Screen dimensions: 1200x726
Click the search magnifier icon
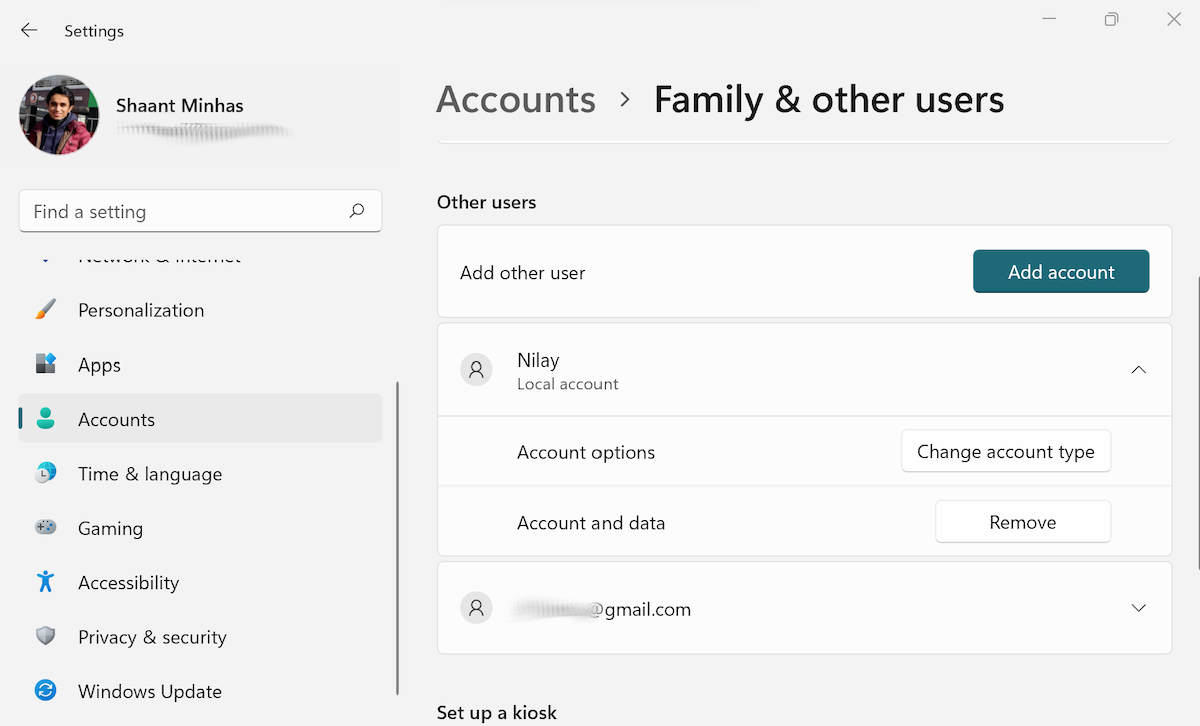(x=357, y=211)
